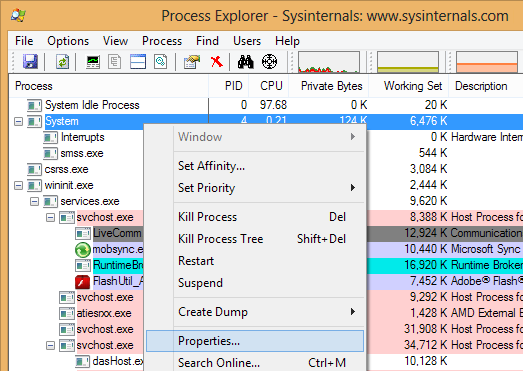Open Properties... from the context menu

pyautogui.click(x=255, y=341)
